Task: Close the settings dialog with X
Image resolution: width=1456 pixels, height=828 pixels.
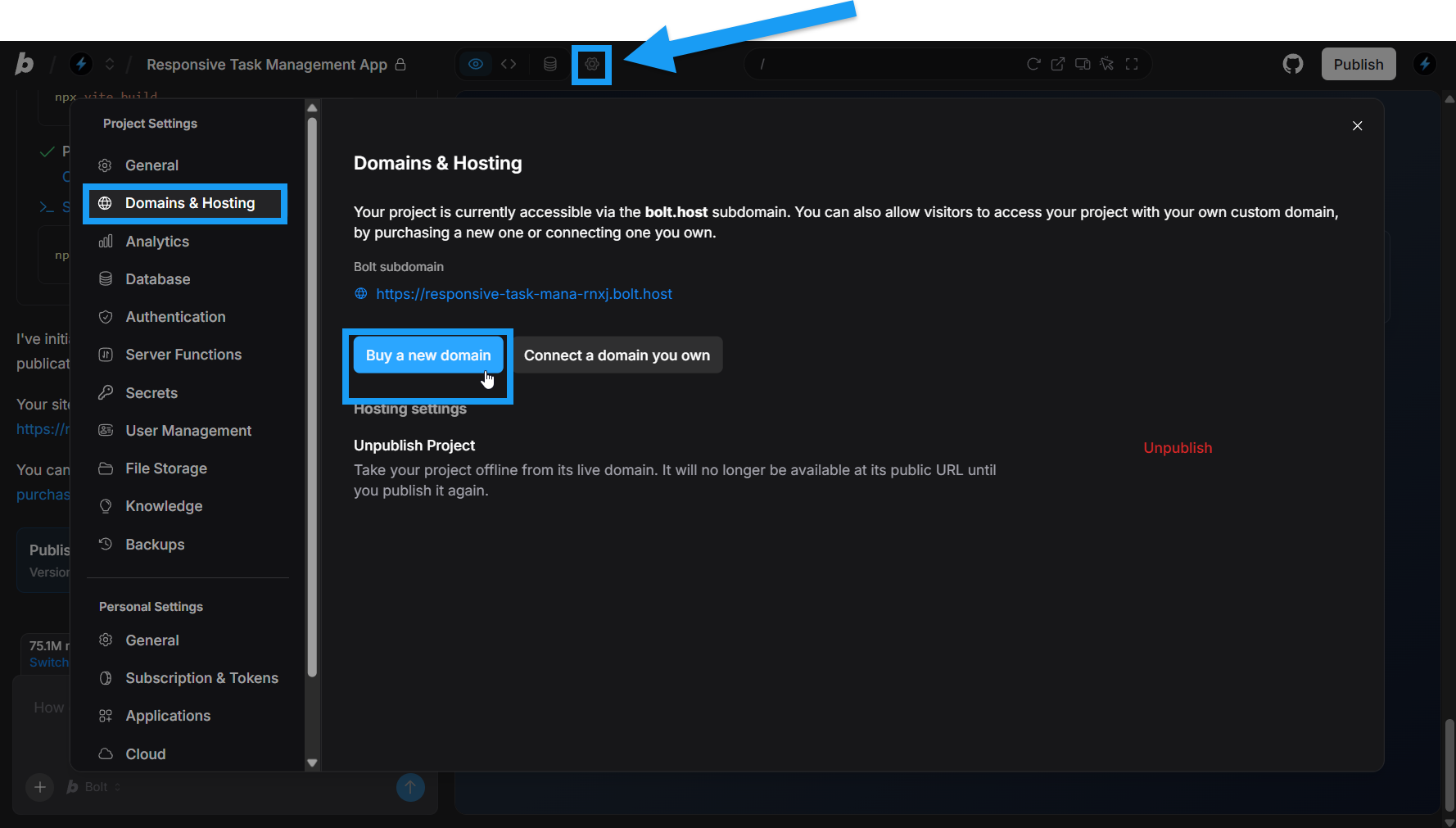Action: [x=1358, y=125]
